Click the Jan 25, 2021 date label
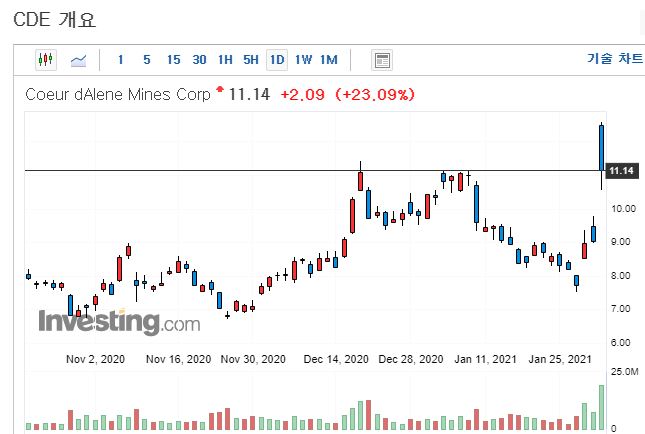Image resolution: width=645 pixels, height=434 pixels. [x=560, y=359]
